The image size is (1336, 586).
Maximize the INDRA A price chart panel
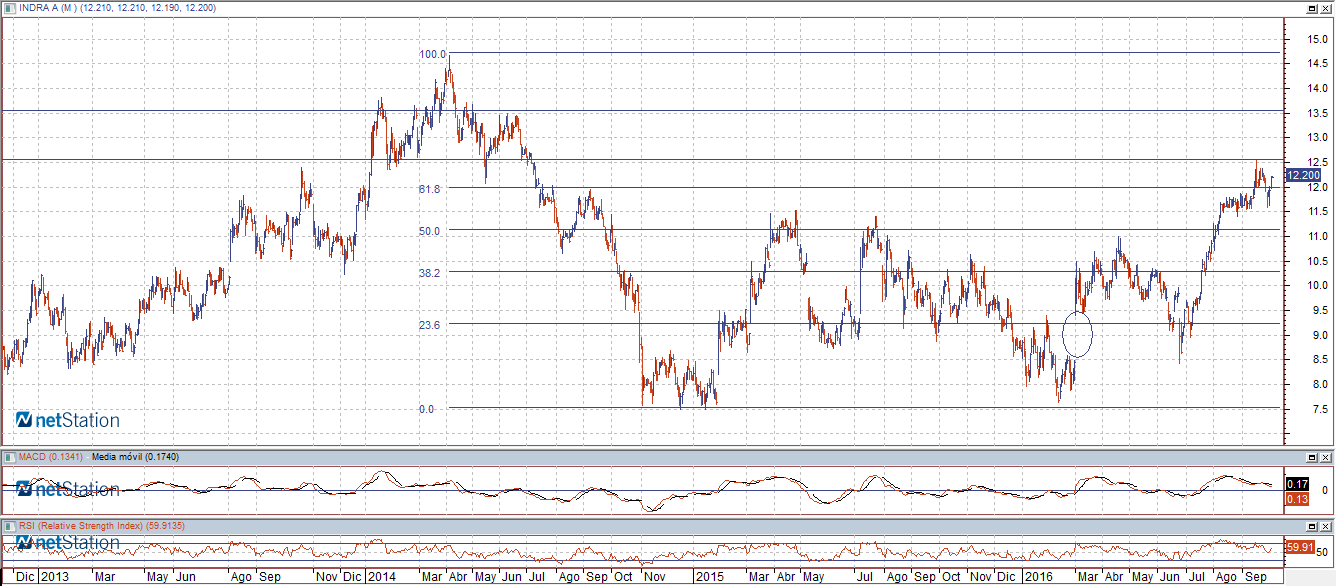tap(1311, 8)
